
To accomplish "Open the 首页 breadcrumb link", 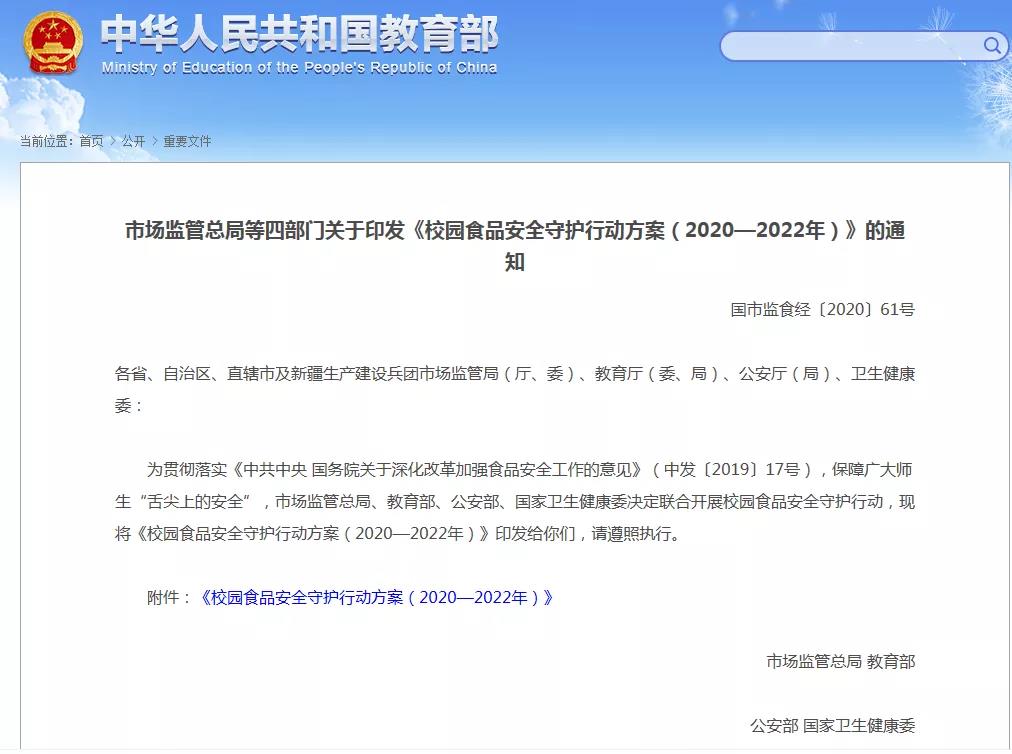I will tap(91, 141).
